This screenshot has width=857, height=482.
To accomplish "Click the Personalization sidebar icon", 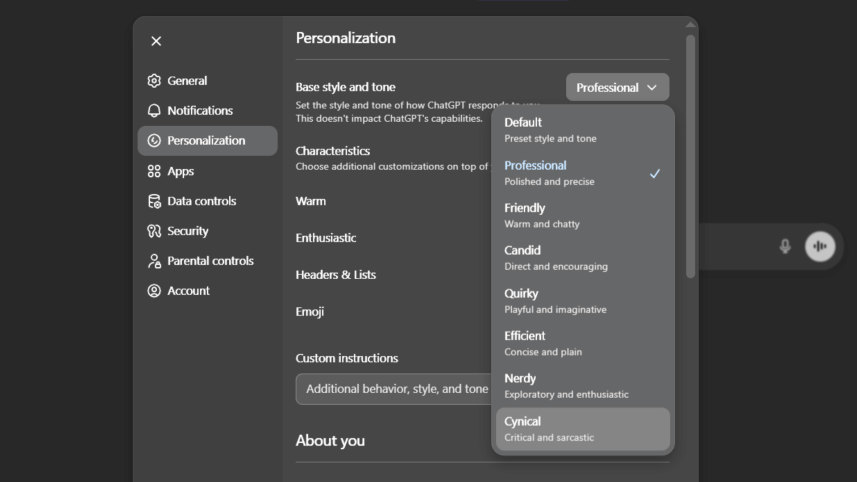I will click(154, 140).
